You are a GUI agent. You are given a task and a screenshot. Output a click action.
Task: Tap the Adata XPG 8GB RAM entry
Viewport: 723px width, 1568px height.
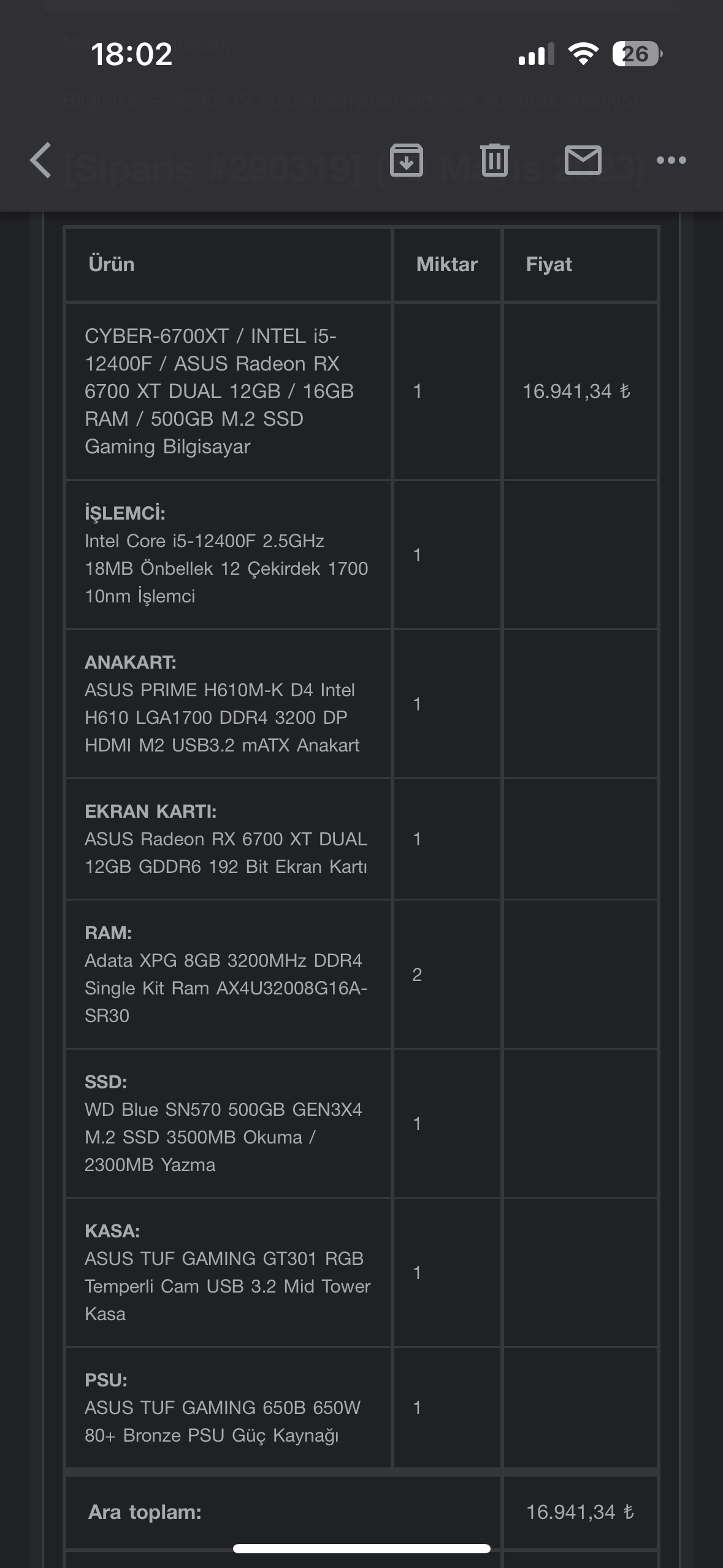[x=226, y=974]
